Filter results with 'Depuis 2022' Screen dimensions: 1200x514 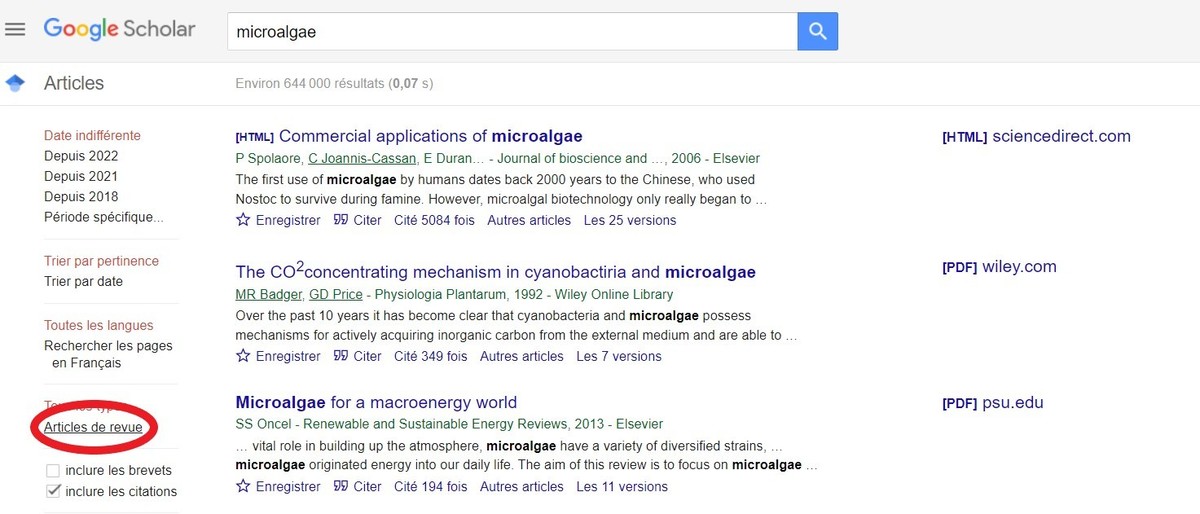pos(81,156)
